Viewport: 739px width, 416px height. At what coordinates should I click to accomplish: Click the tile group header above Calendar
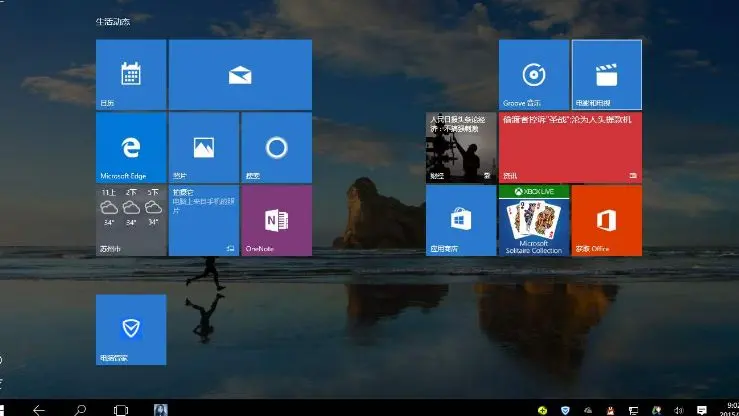coord(113,21)
